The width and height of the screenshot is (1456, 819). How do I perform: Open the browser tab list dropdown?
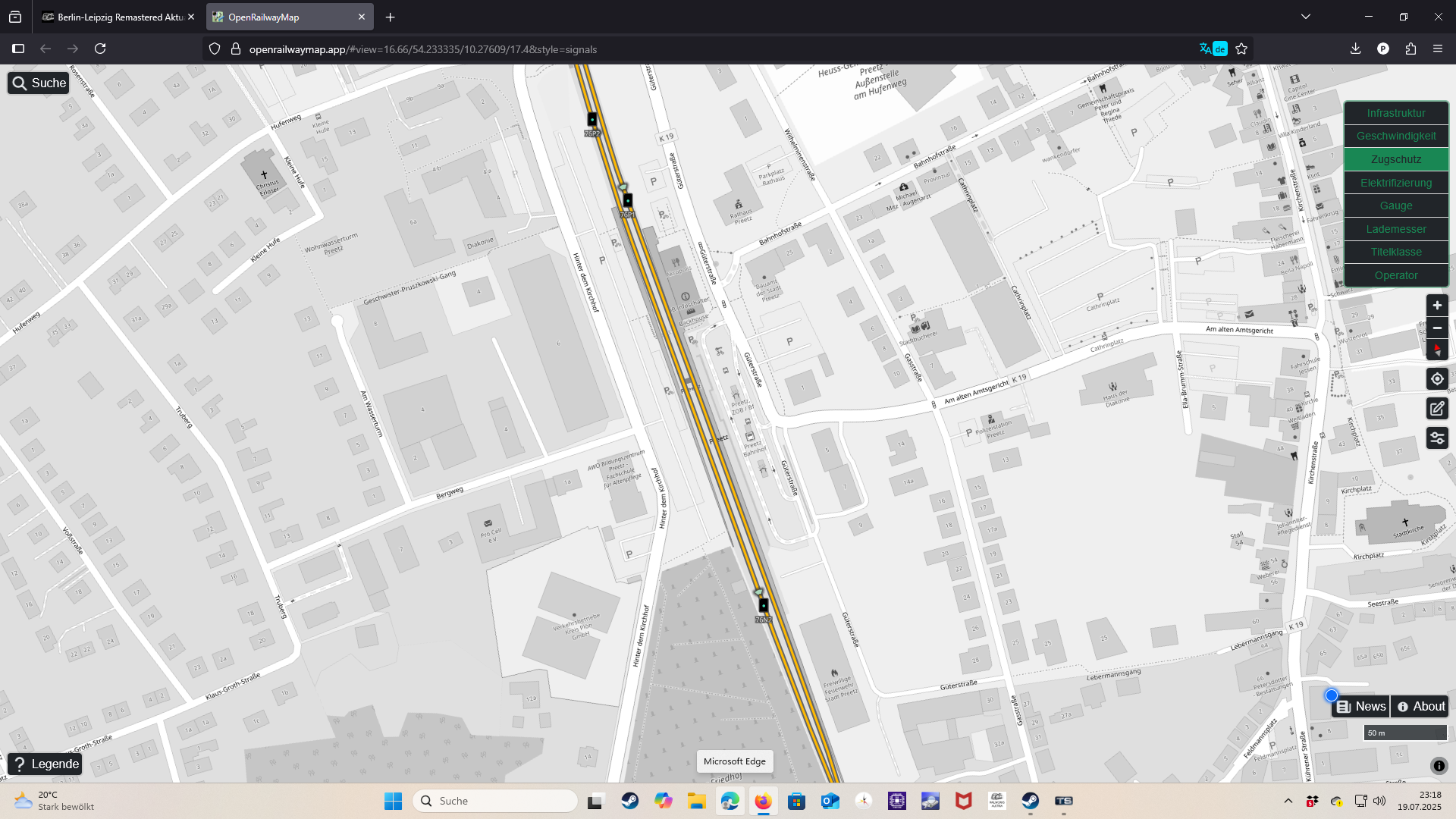1305,17
